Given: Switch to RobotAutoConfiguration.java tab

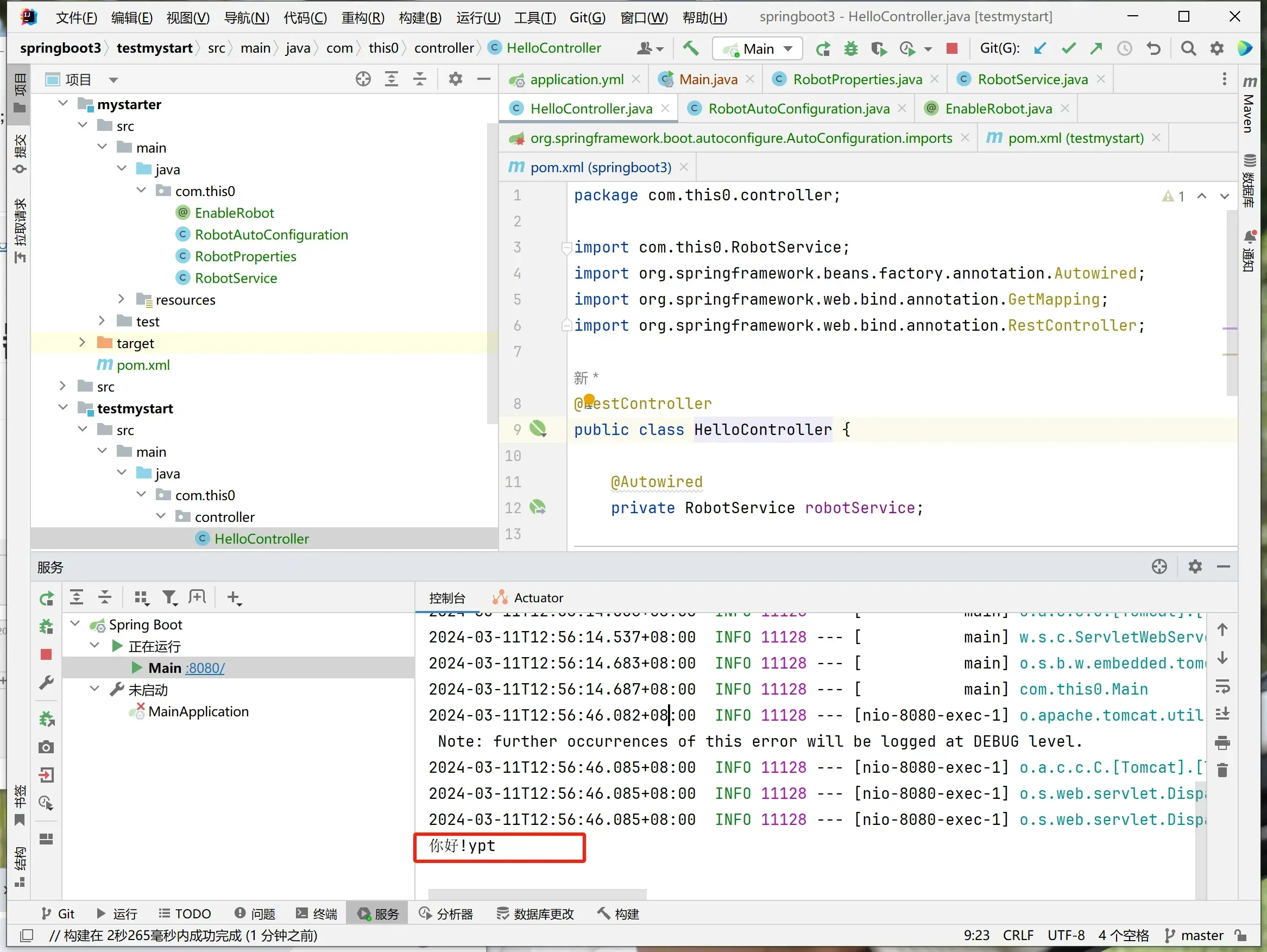Looking at the screenshot, I should click(798, 109).
